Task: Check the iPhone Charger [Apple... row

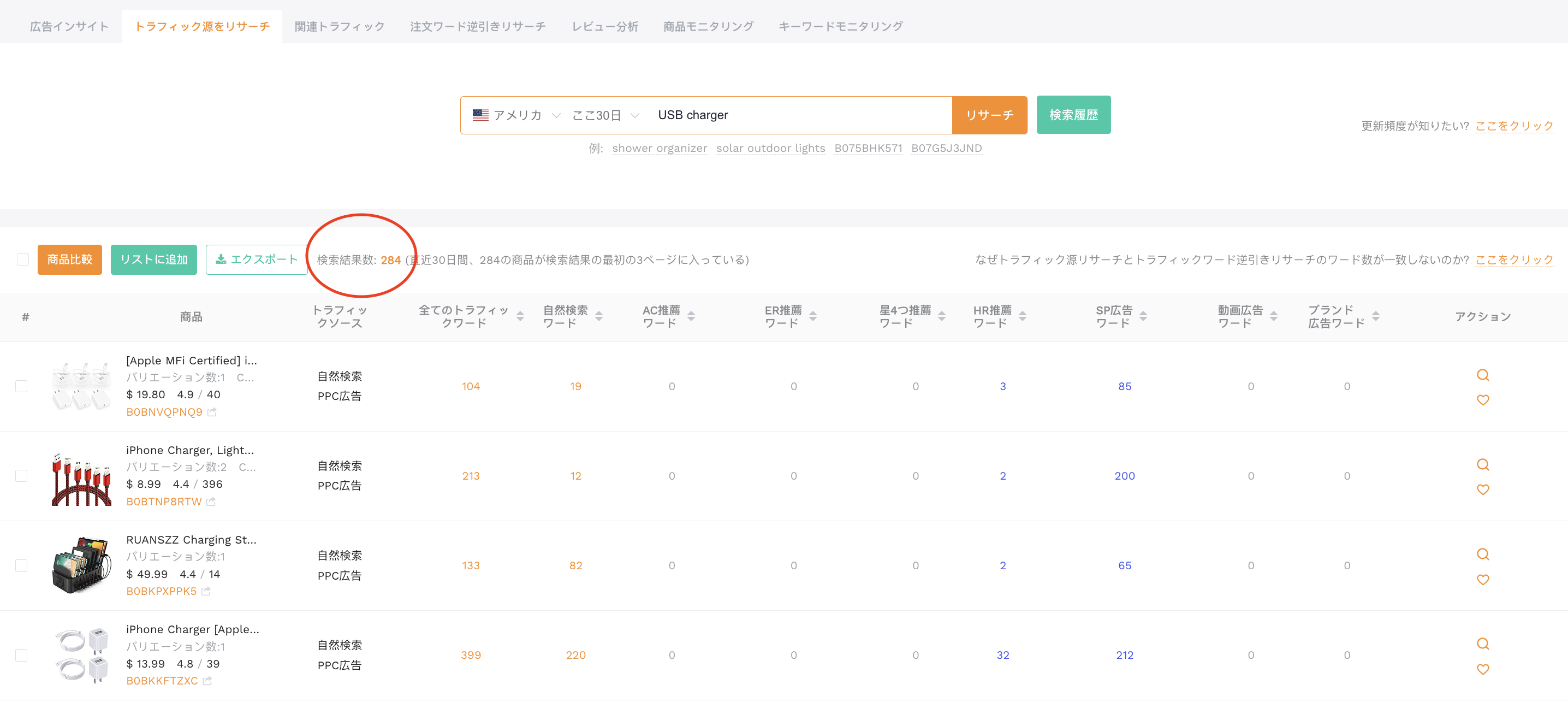Action: click(x=21, y=656)
